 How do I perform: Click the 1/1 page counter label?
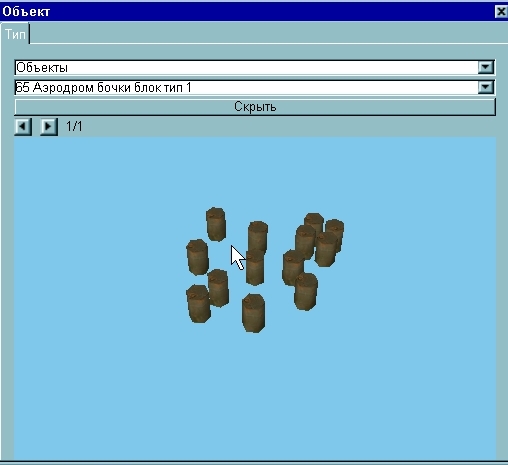coord(74,127)
